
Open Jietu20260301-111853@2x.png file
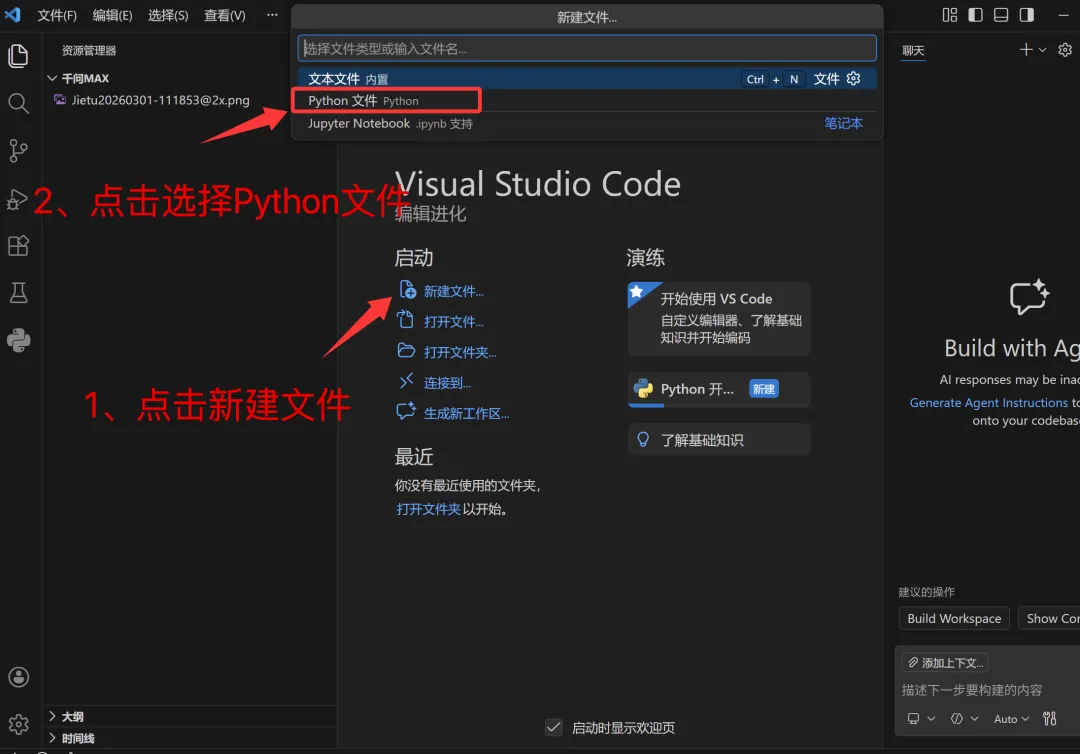160,100
